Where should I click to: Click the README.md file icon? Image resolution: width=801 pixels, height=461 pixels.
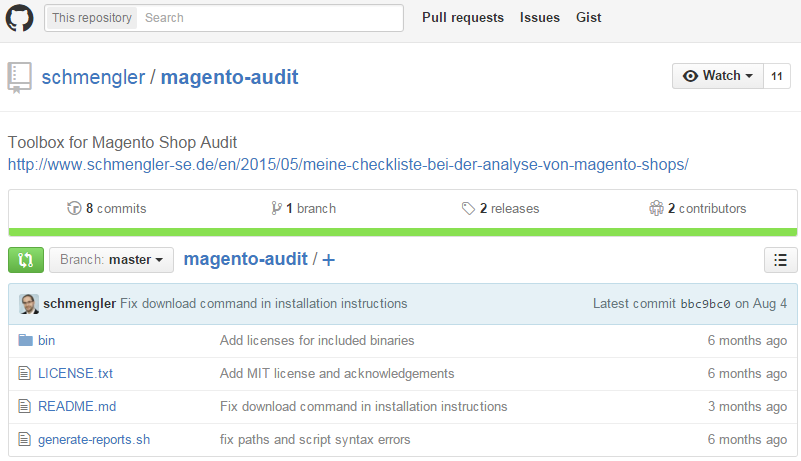tap(24, 406)
